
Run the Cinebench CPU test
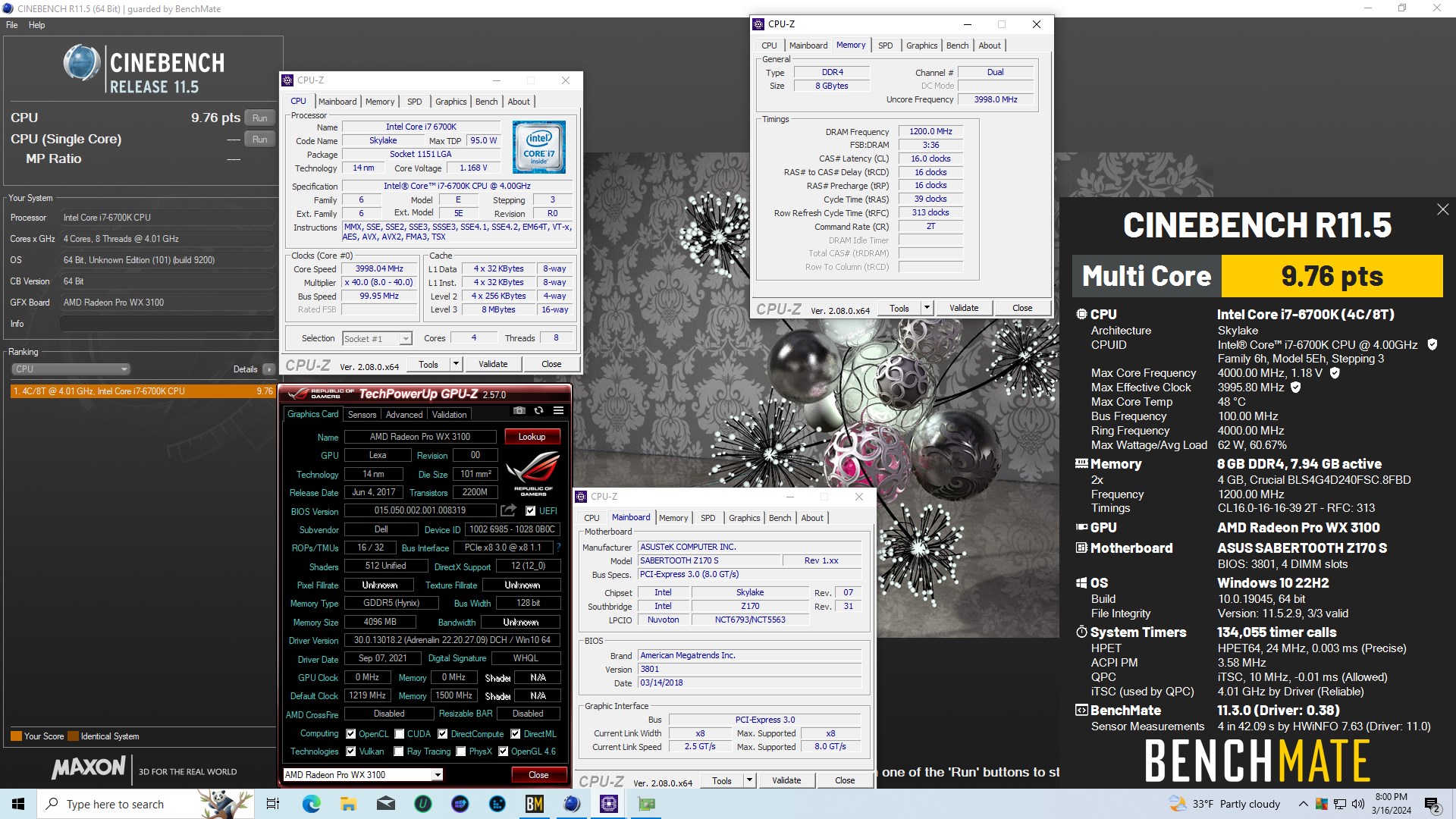(260, 118)
